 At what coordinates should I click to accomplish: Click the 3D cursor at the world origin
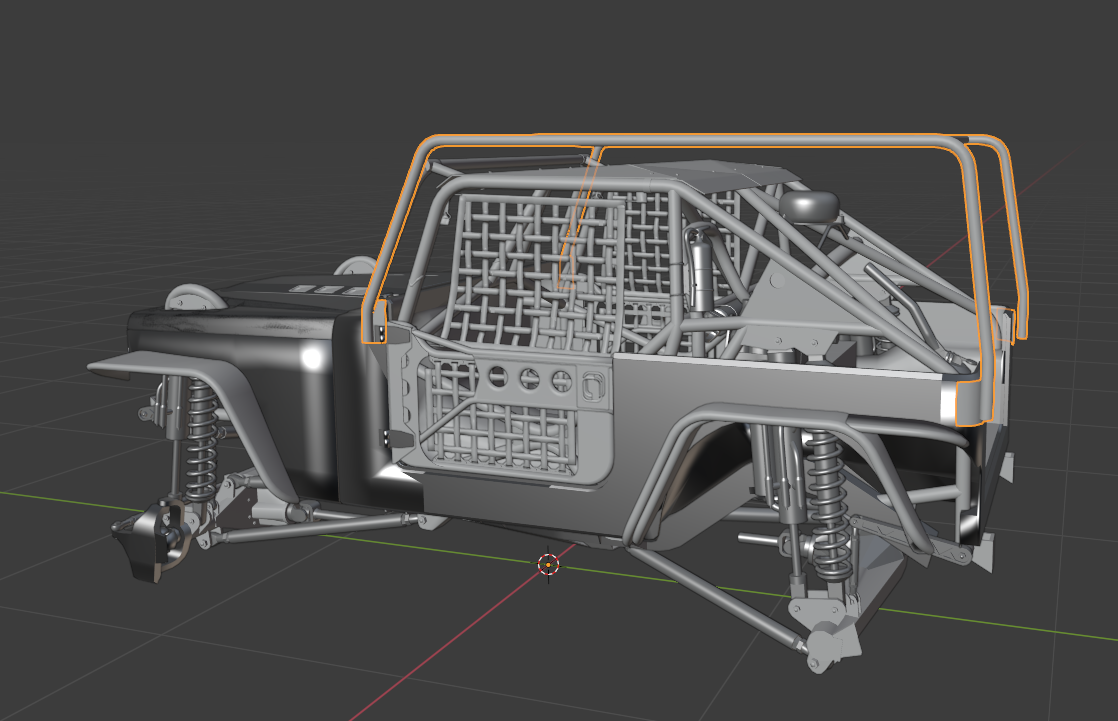coord(548,564)
